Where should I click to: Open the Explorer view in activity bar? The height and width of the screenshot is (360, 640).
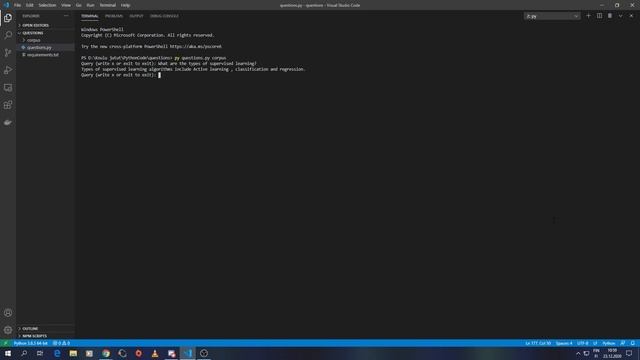pyautogui.click(x=8, y=18)
